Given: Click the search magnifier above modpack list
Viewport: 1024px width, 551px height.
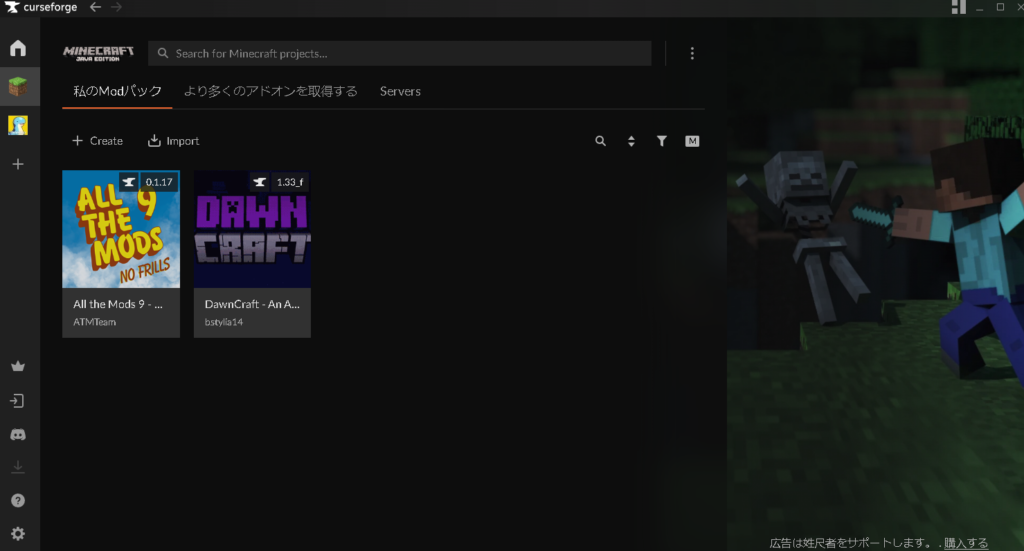Looking at the screenshot, I should coord(600,141).
